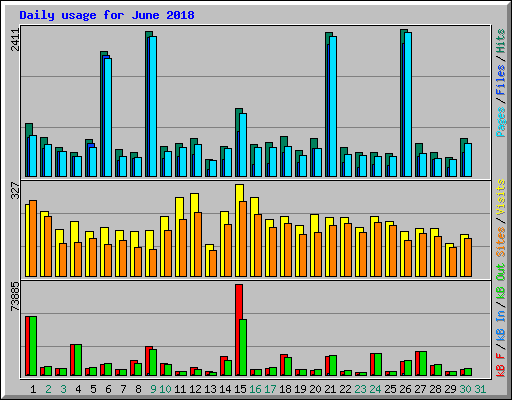Click the green kB Out bar for day 4
The image size is (512, 400).
78,360
